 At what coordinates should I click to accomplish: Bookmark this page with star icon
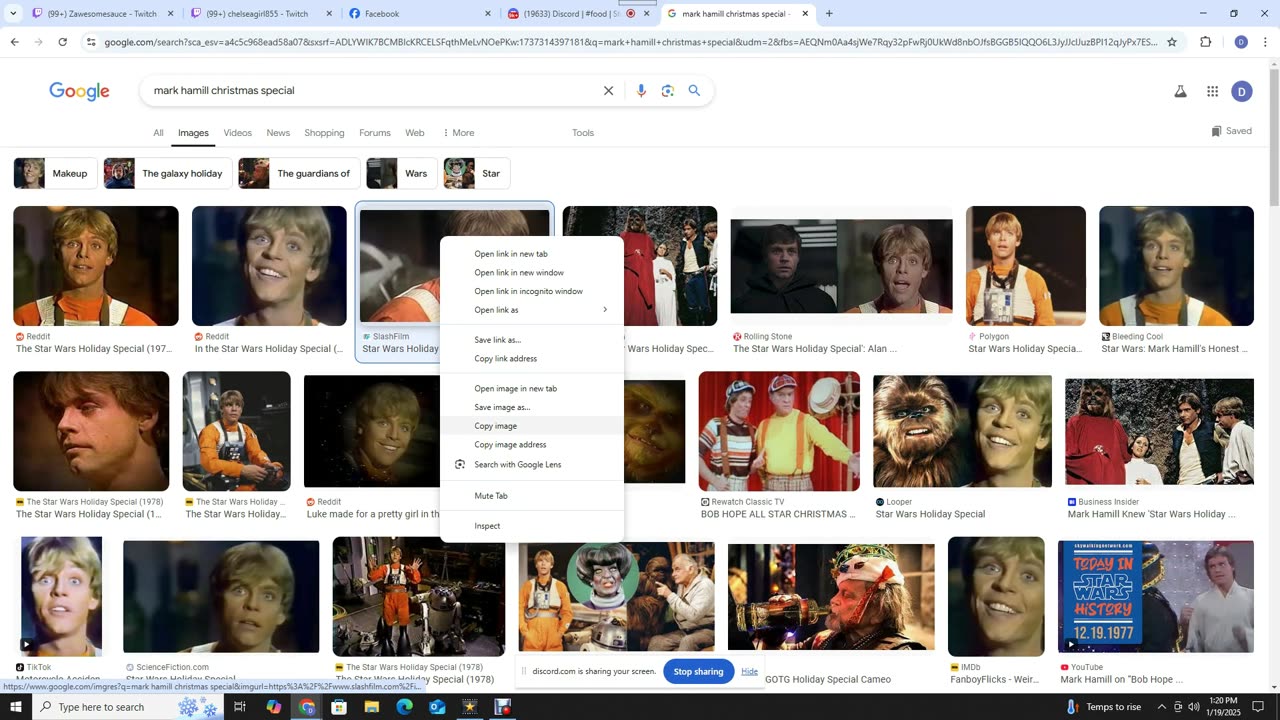(1172, 42)
